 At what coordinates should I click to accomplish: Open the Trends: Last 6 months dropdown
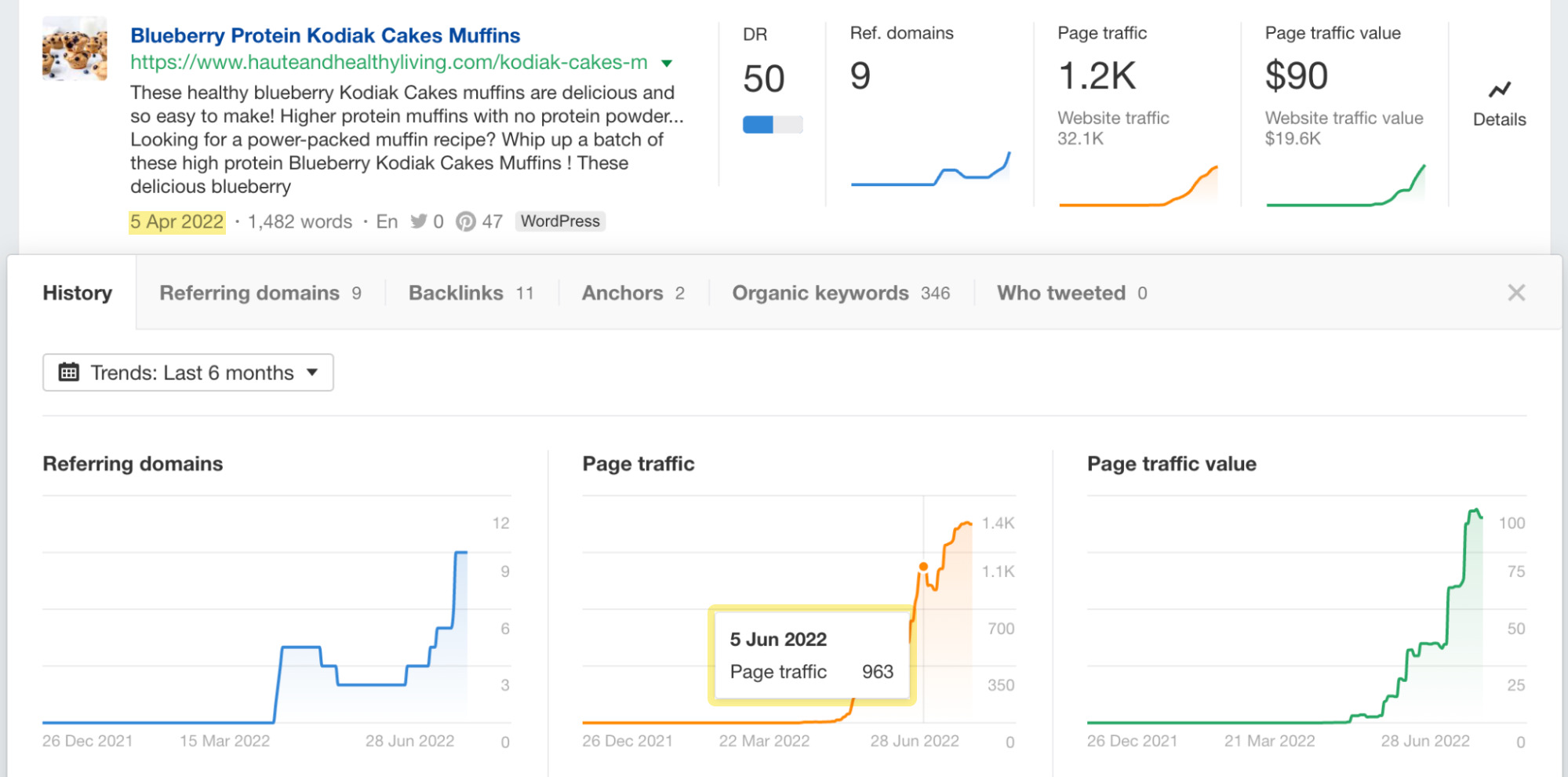(188, 372)
